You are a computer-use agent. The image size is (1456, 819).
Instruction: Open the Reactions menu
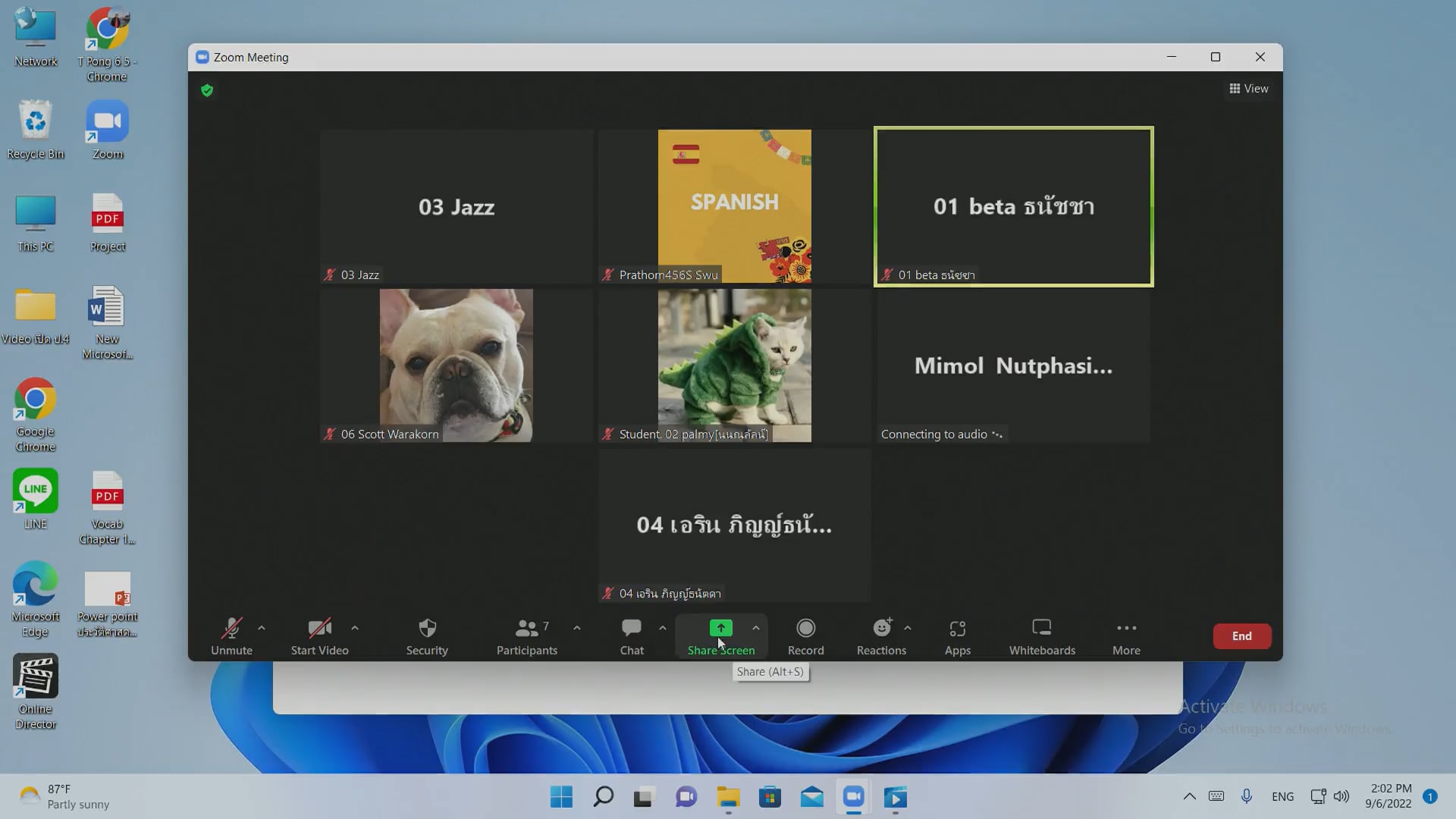tap(881, 636)
